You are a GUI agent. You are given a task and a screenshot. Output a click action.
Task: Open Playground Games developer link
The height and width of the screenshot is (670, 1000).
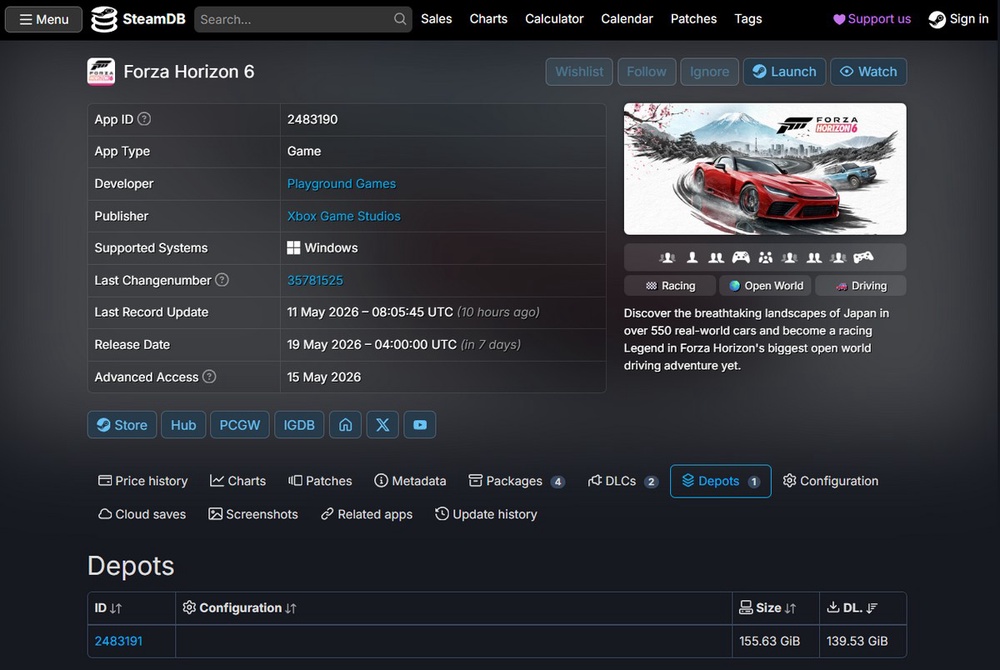[341, 184]
